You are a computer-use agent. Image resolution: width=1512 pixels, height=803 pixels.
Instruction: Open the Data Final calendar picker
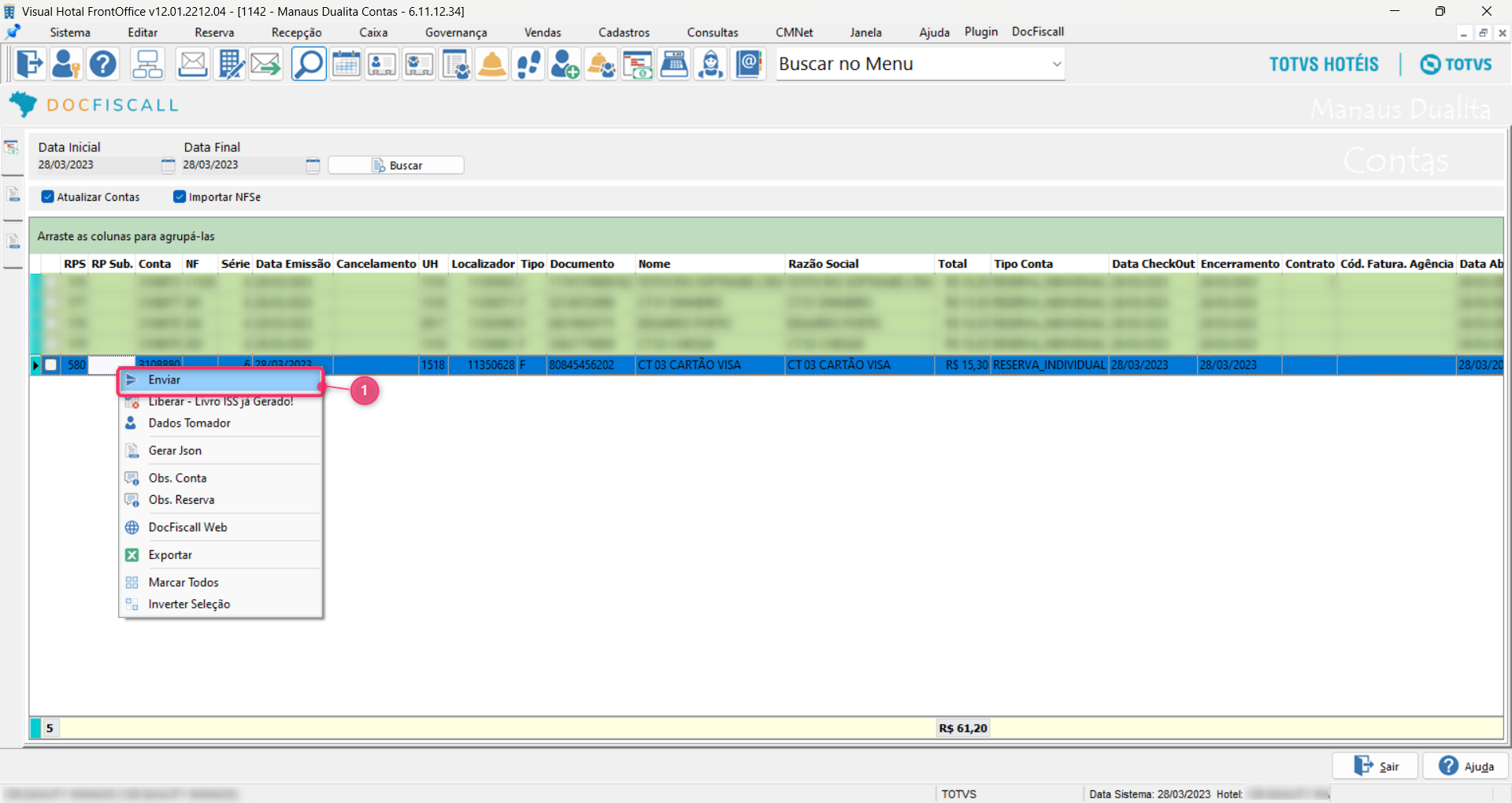(313, 165)
